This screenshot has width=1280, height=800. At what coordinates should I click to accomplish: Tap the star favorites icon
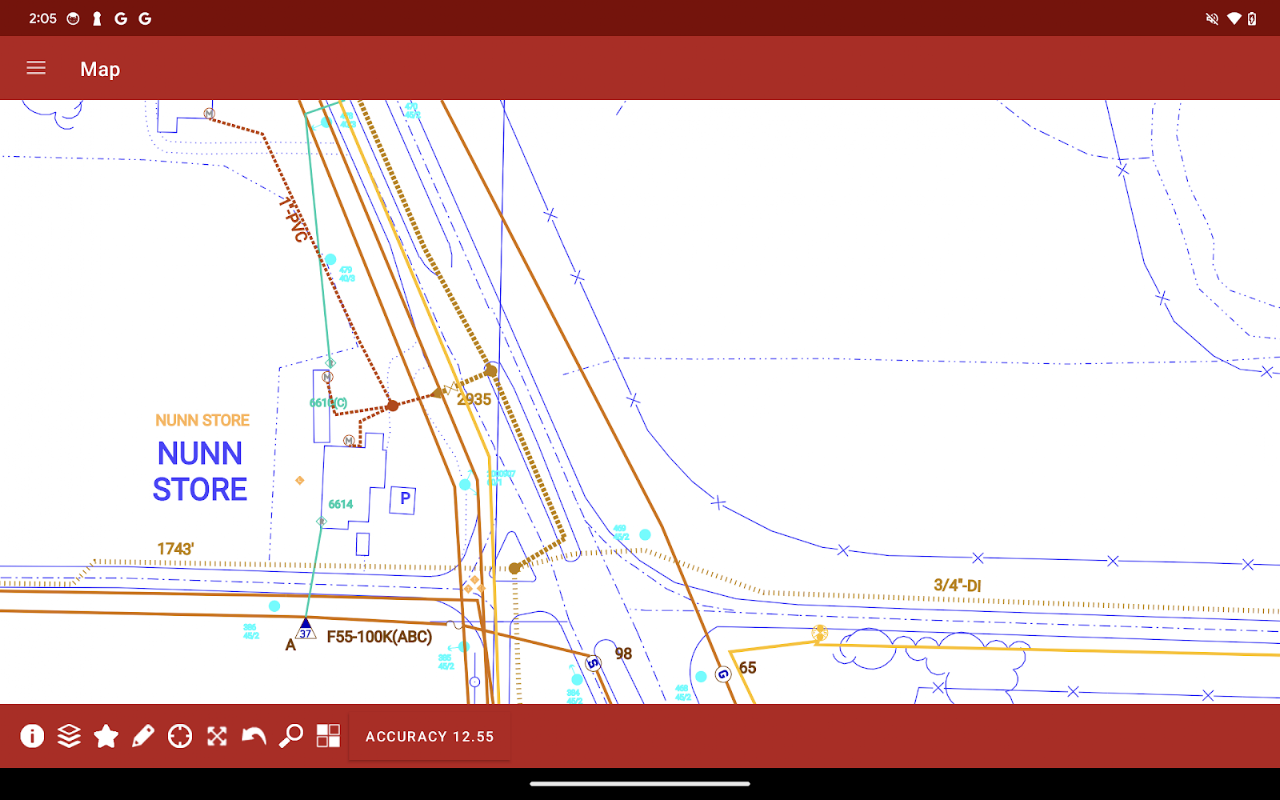106,736
